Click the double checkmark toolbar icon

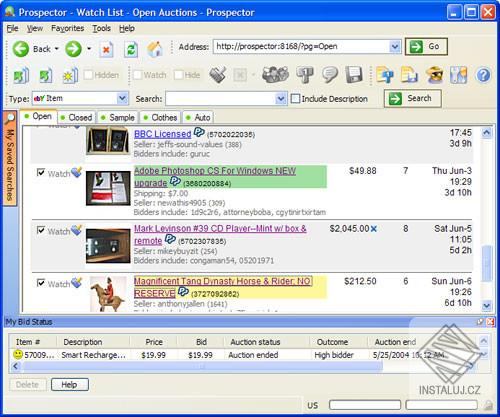(218, 75)
